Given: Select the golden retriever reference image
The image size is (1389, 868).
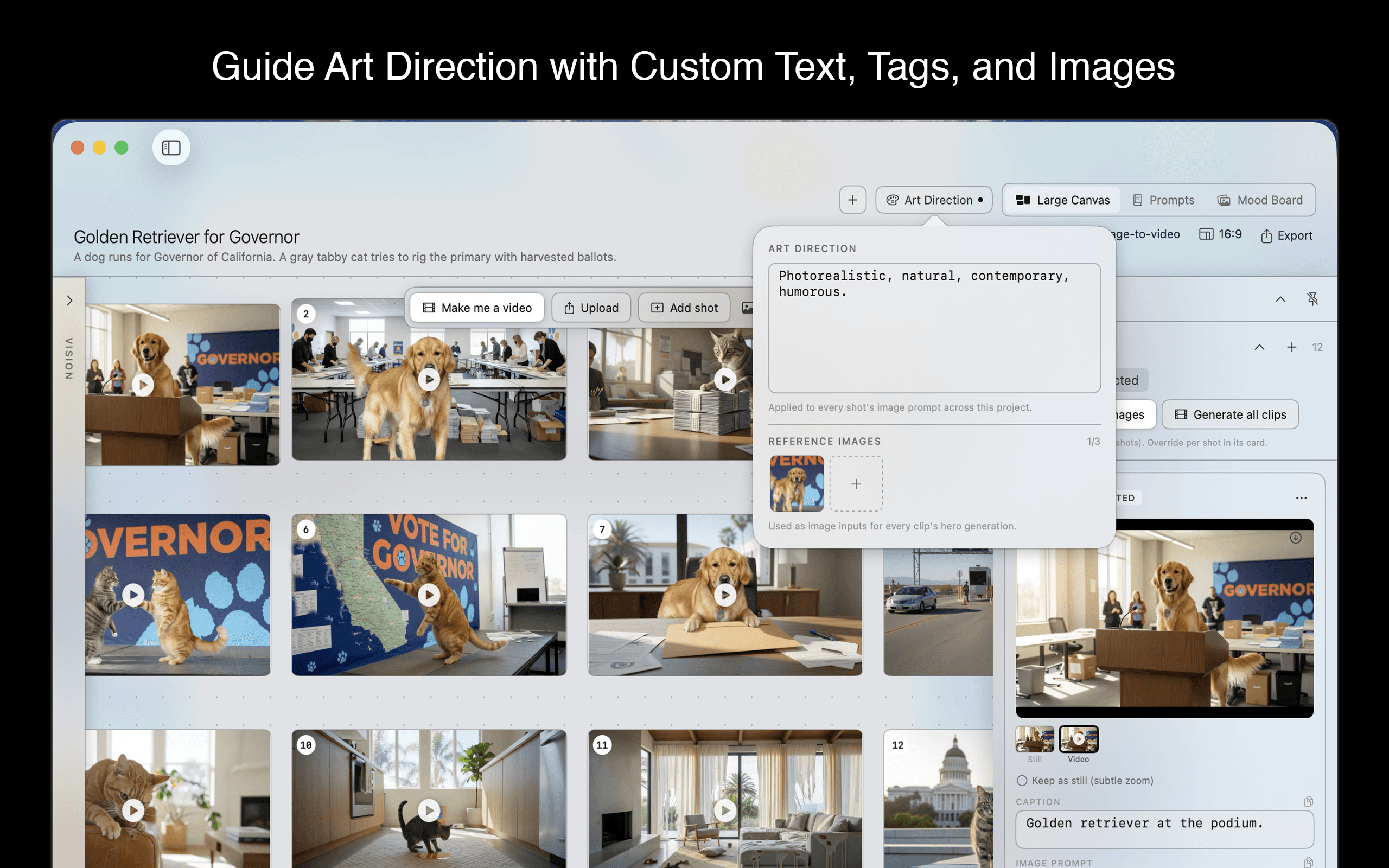Looking at the screenshot, I should pyautogui.click(x=796, y=483).
